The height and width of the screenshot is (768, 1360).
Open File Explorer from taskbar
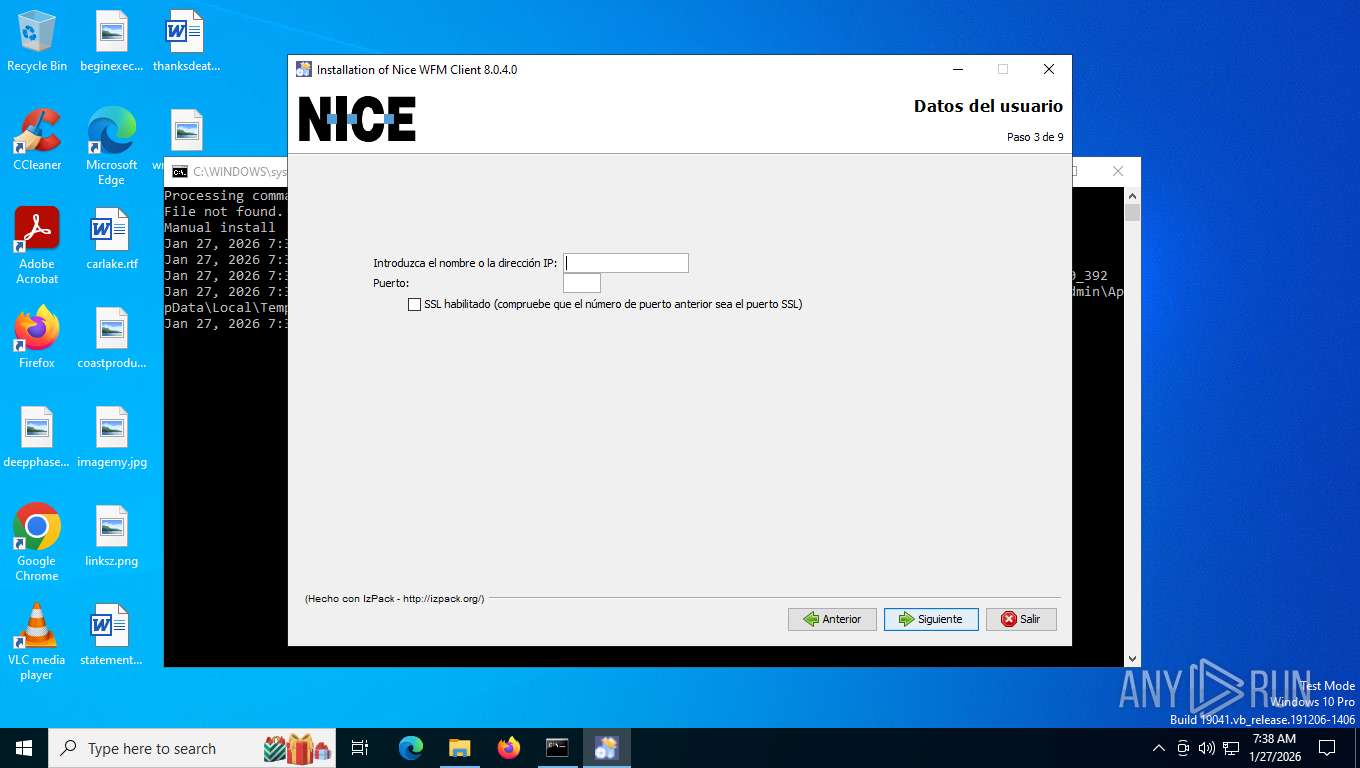click(x=460, y=748)
